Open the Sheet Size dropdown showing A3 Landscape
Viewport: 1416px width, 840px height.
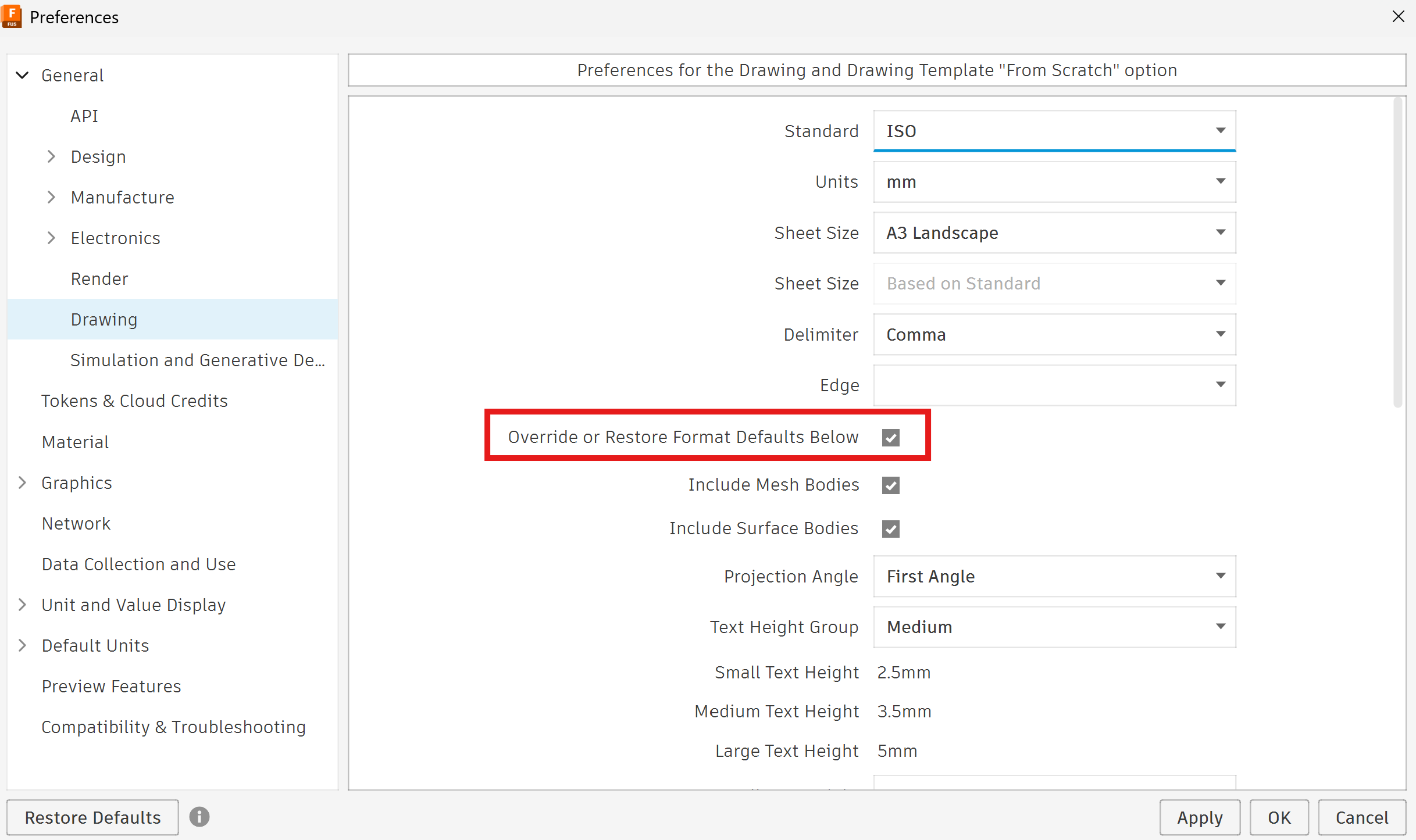tap(1054, 233)
